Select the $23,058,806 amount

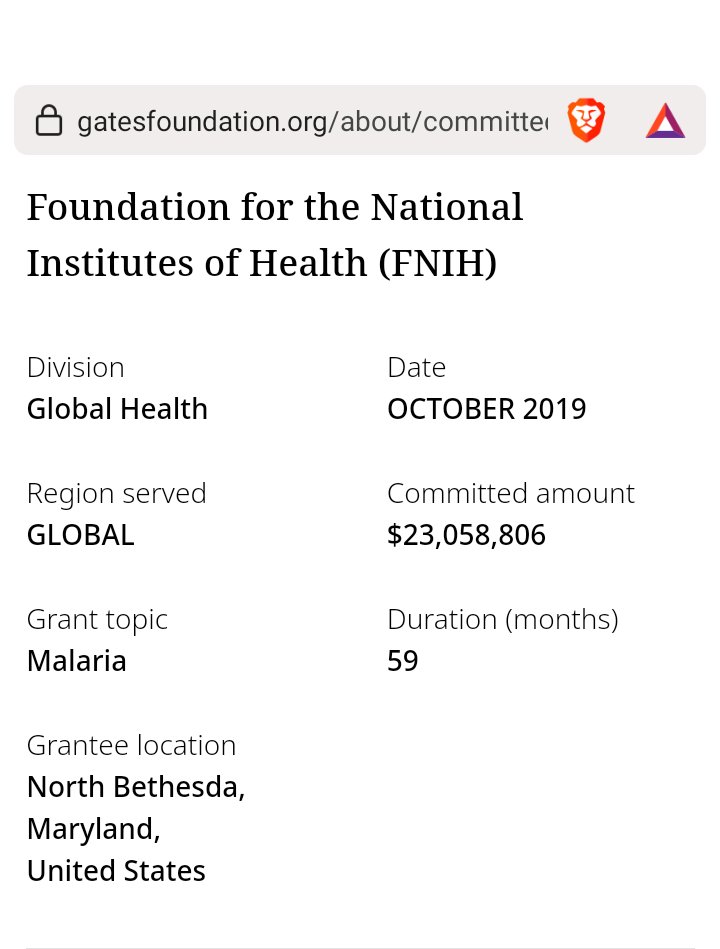click(x=466, y=535)
